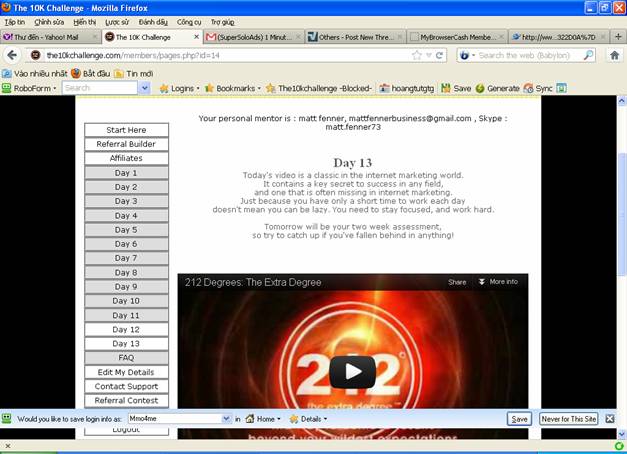Open More info on the video
This screenshot has height=454, width=627.
pos(498,282)
